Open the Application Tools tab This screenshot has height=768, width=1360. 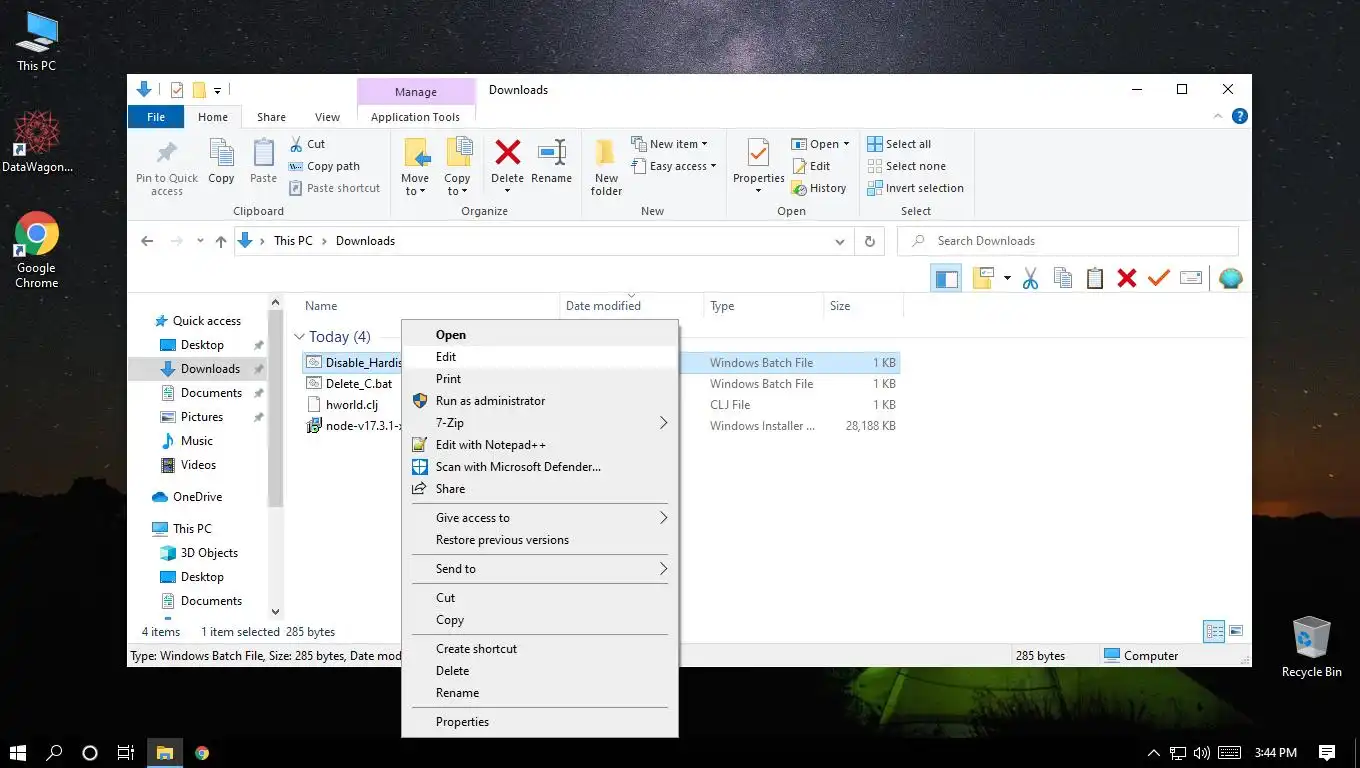pyautogui.click(x=415, y=117)
